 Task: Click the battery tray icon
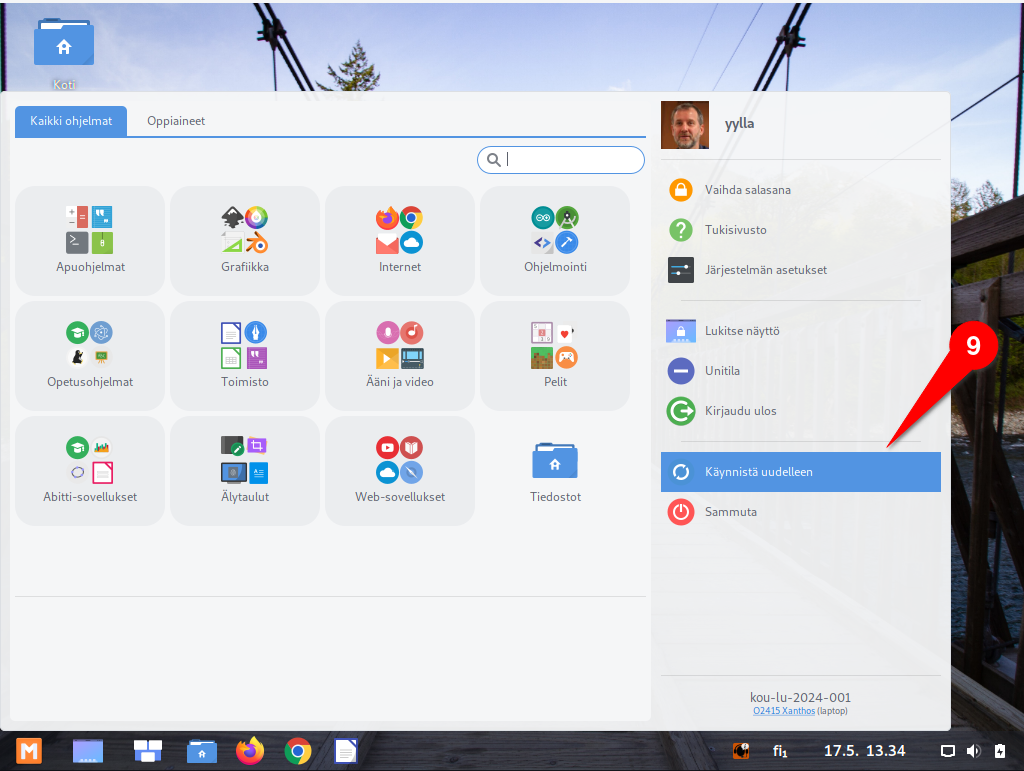pyautogui.click(x=999, y=751)
